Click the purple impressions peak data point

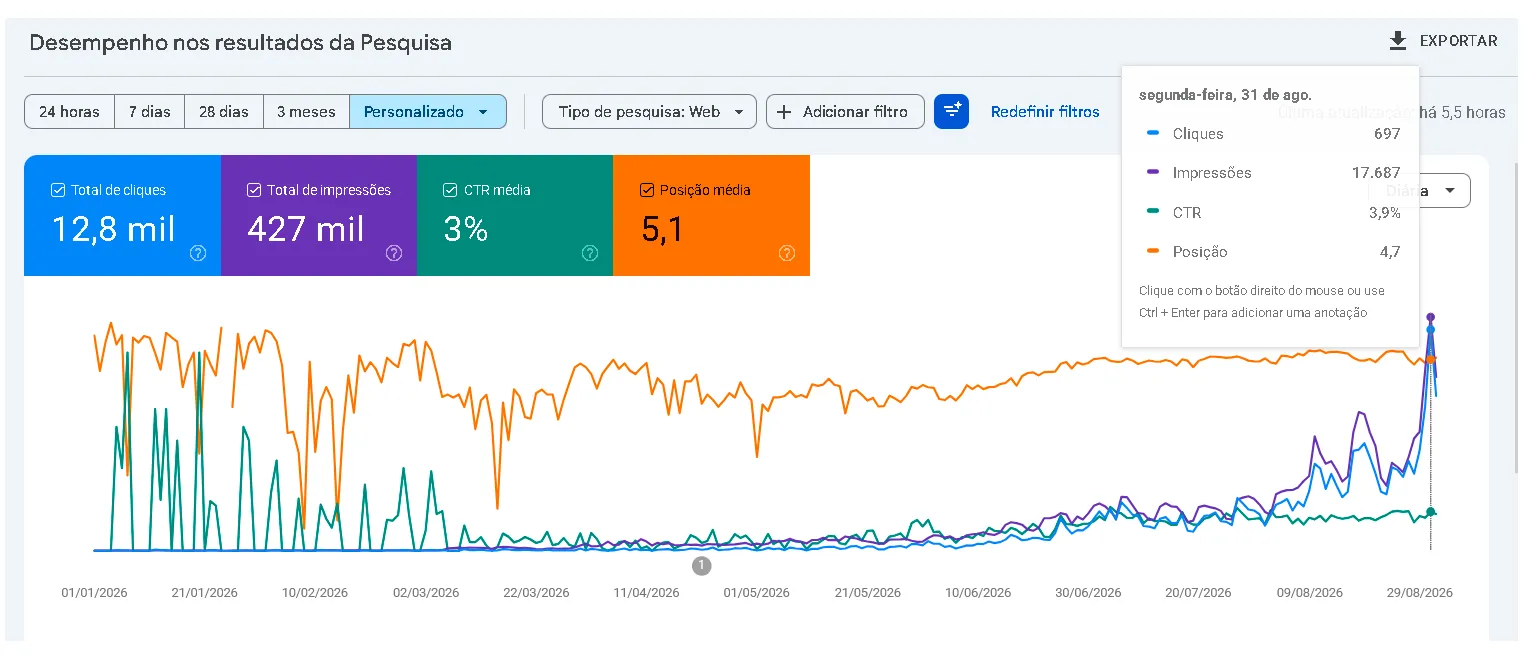[1430, 317]
